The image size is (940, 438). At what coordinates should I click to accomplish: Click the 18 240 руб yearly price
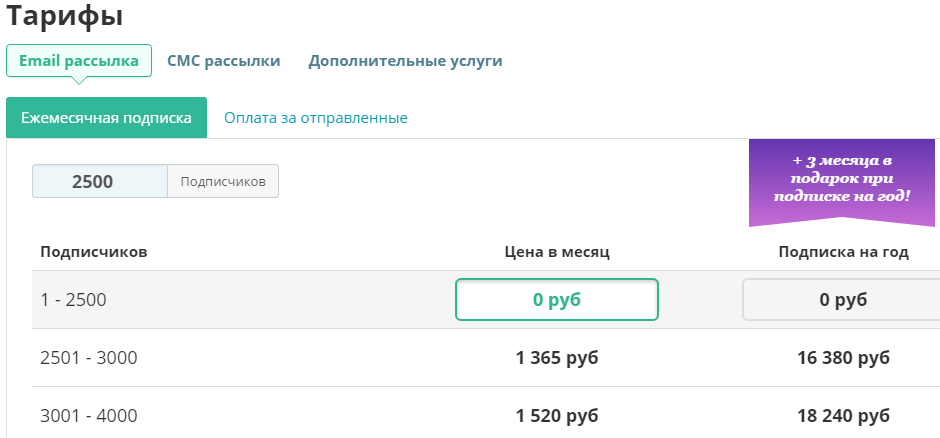click(843, 416)
